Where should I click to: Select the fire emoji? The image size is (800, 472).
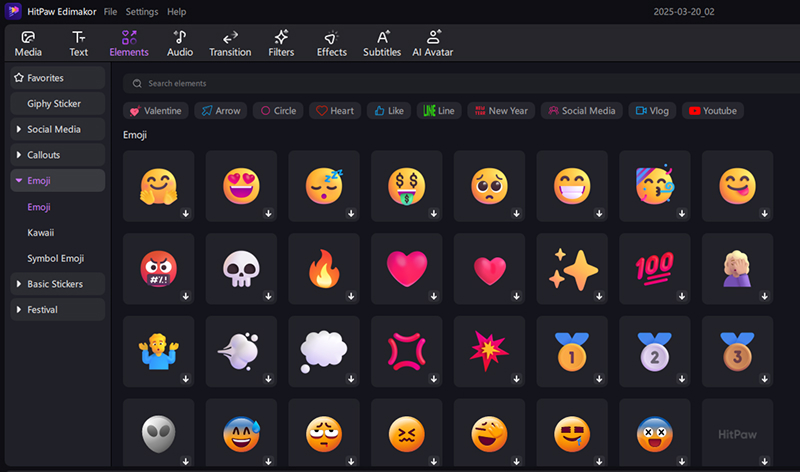[324, 268]
